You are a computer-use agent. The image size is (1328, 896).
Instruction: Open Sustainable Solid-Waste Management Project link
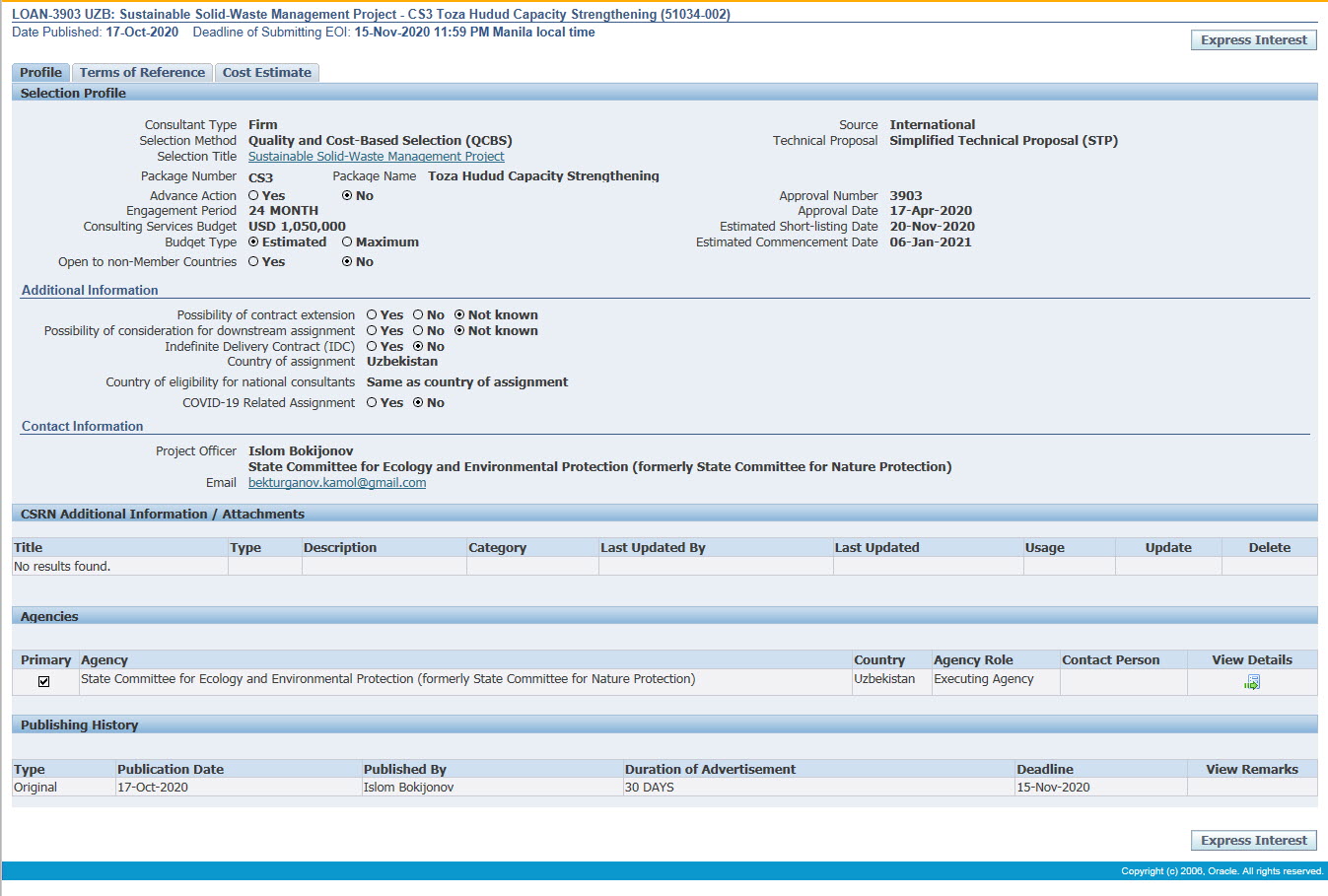(376, 157)
